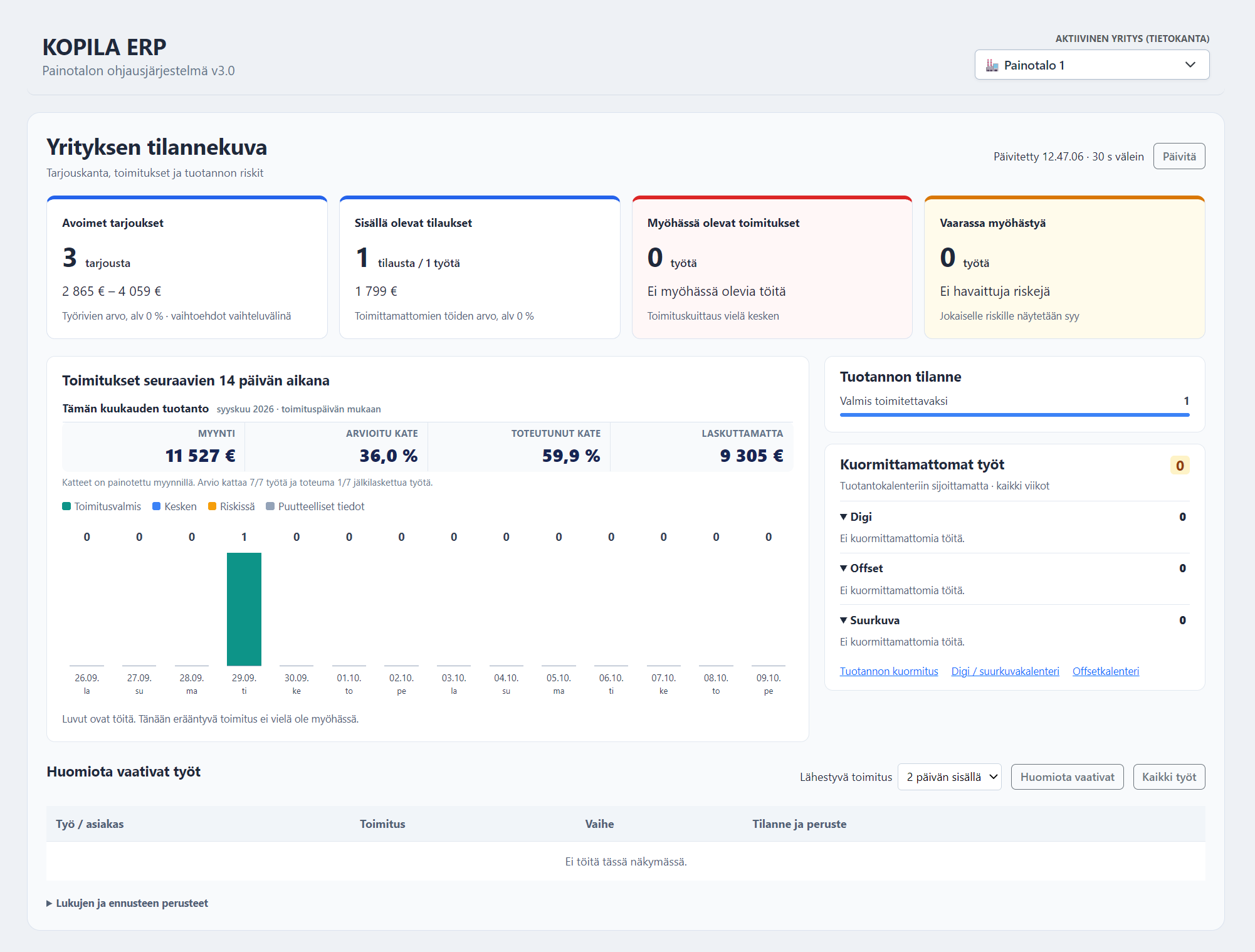
Task: Expand Lukujen ja ennusteen perusteet
Action: [x=127, y=903]
